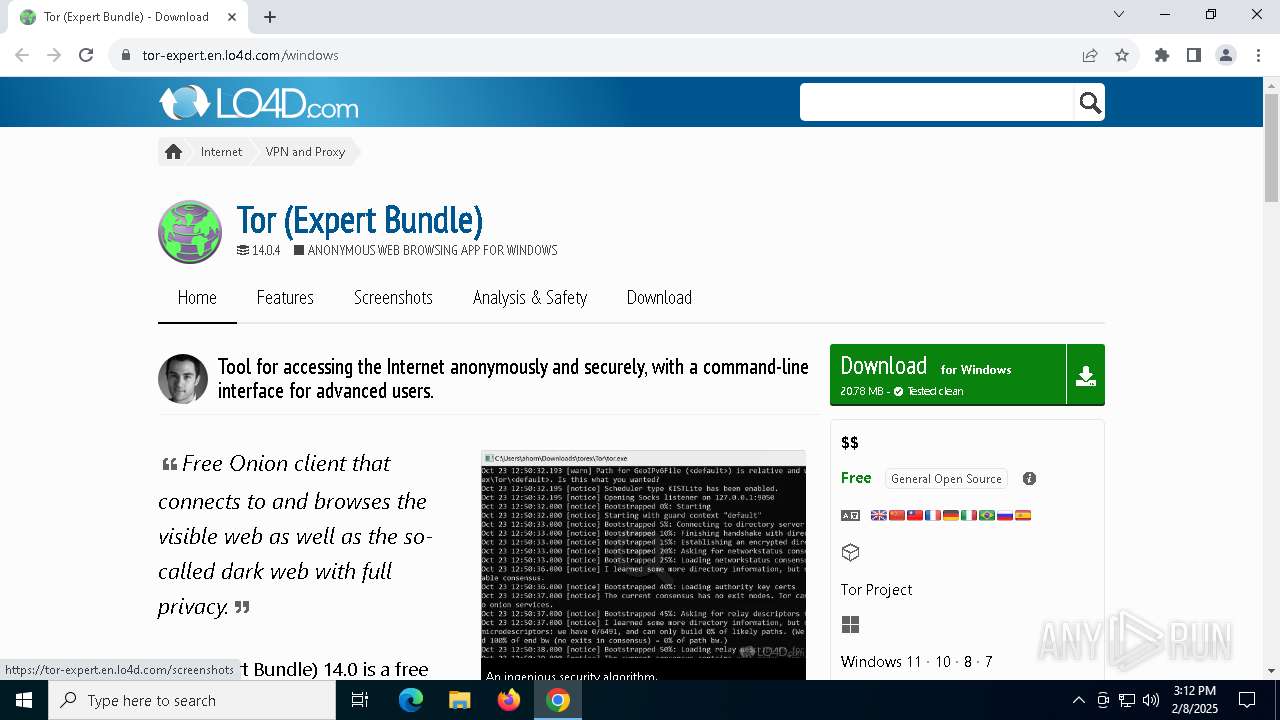Select the Brazilian flag
This screenshot has height=720, width=1280.
[x=987, y=515]
